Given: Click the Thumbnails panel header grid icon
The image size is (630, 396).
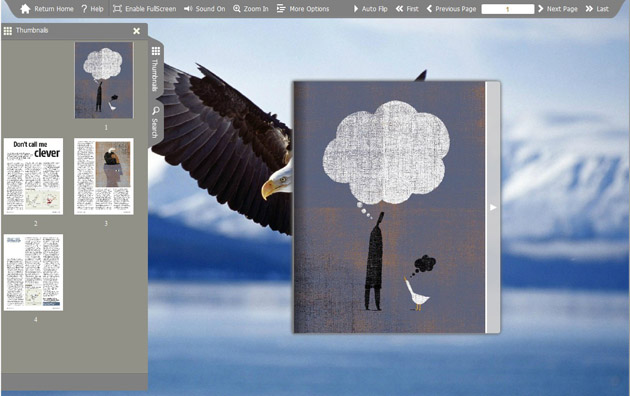Looking at the screenshot, I should (8, 31).
